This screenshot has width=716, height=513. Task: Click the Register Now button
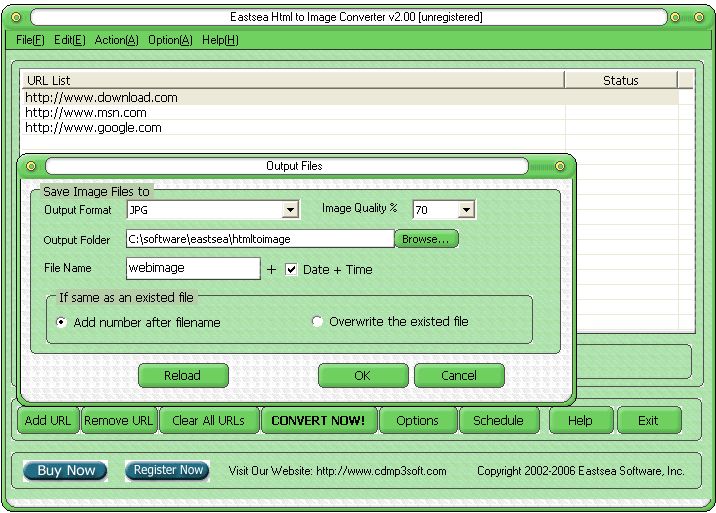point(167,471)
